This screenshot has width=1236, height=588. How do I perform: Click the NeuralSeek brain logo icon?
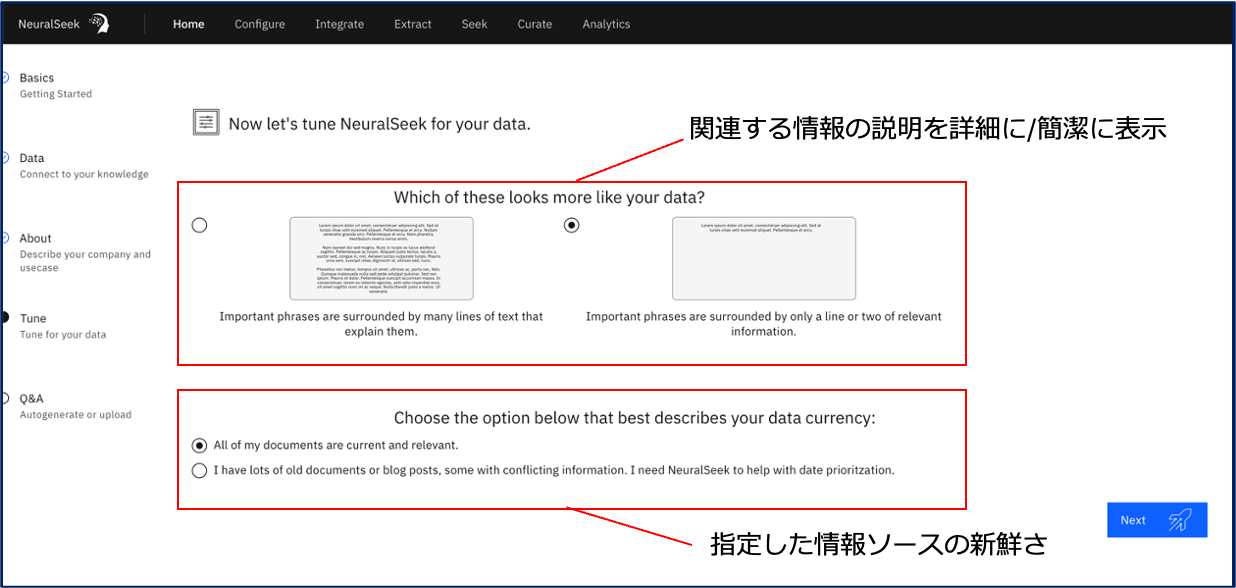99,24
